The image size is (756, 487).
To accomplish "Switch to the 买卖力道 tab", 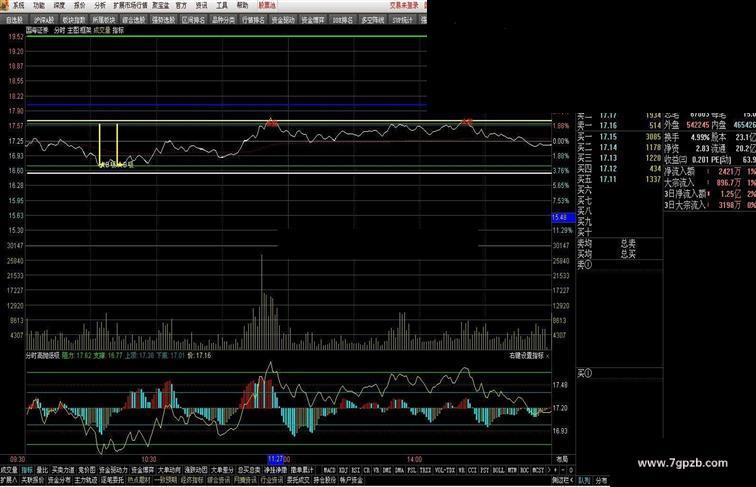I will click(63, 470).
